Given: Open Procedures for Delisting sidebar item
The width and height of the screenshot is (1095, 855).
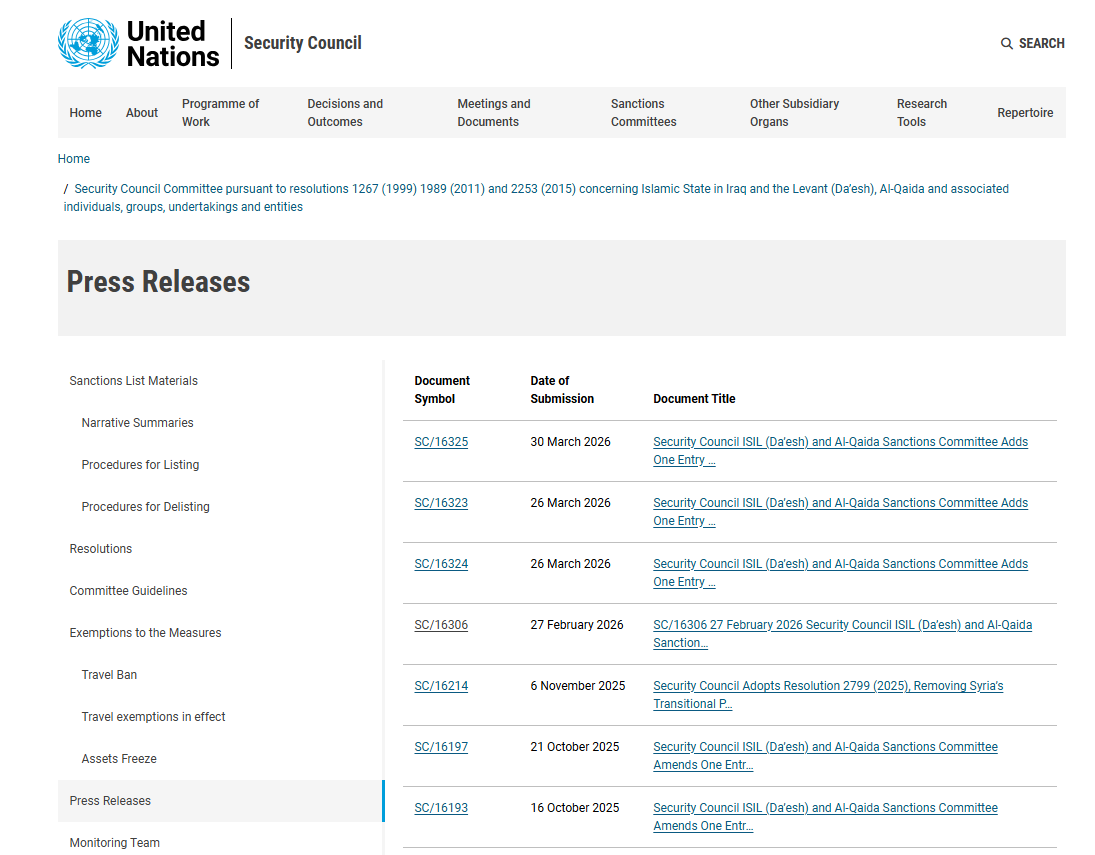Looking at the screenshot, I should (x=145, y=507).
